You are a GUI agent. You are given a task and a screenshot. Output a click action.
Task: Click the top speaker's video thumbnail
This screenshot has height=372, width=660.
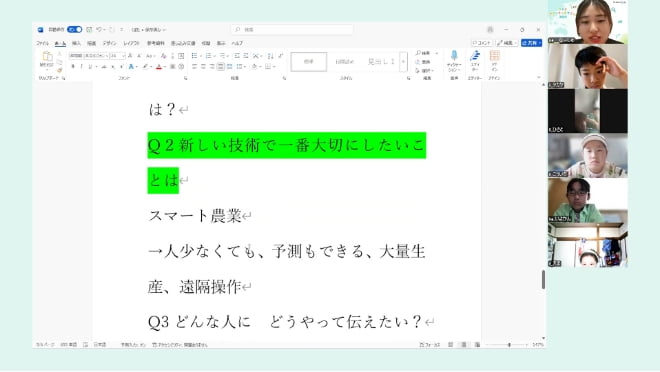click(588, 21)
